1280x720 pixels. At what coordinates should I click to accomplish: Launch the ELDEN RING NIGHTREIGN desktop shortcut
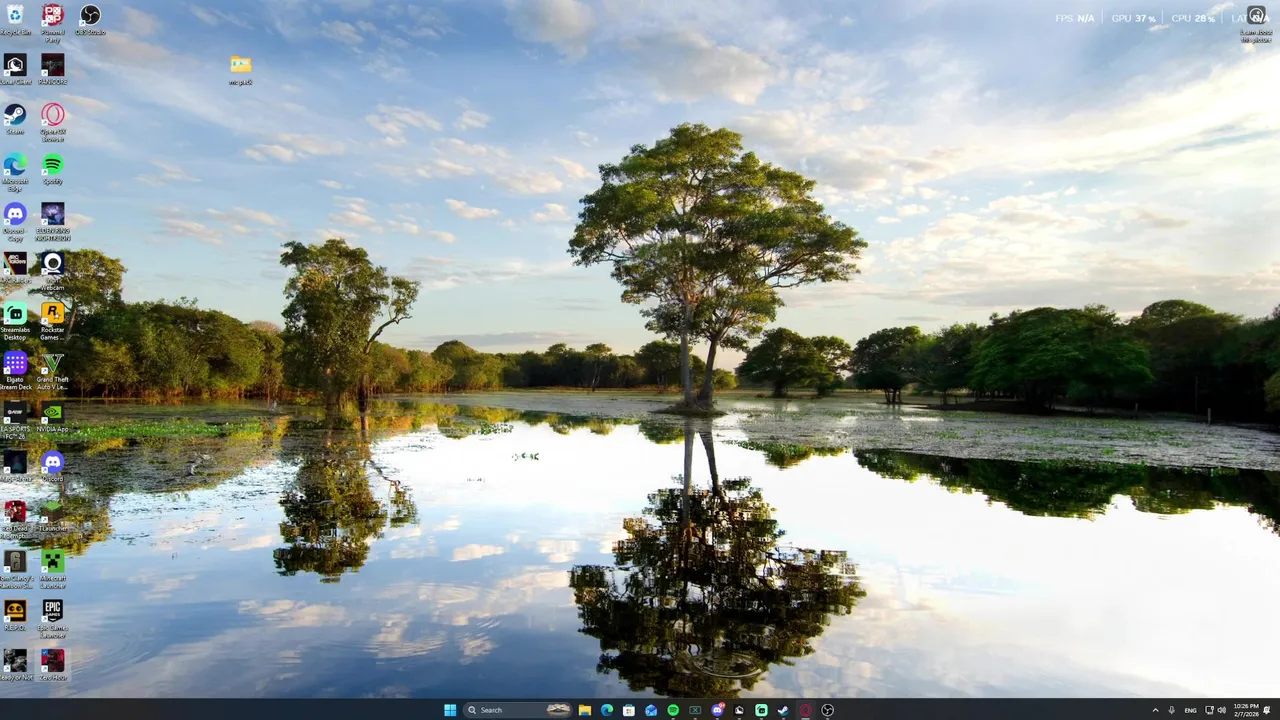pos(53,222)
